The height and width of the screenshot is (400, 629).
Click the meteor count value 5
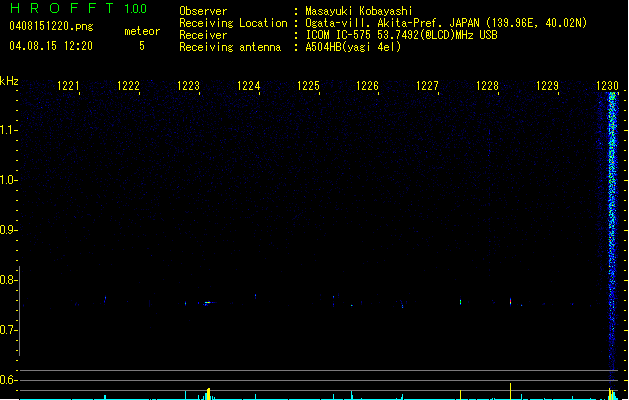(142, 46)
